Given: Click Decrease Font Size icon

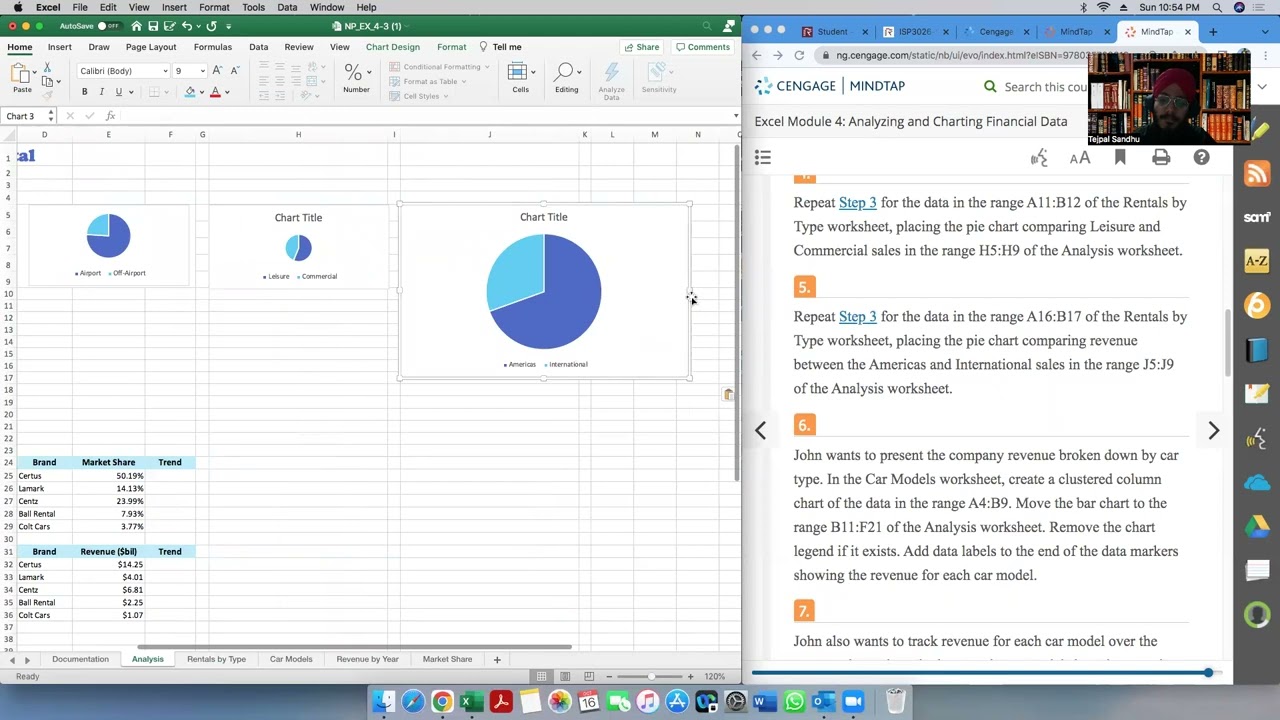Looking at the screenshot, I should coord(234,71).
